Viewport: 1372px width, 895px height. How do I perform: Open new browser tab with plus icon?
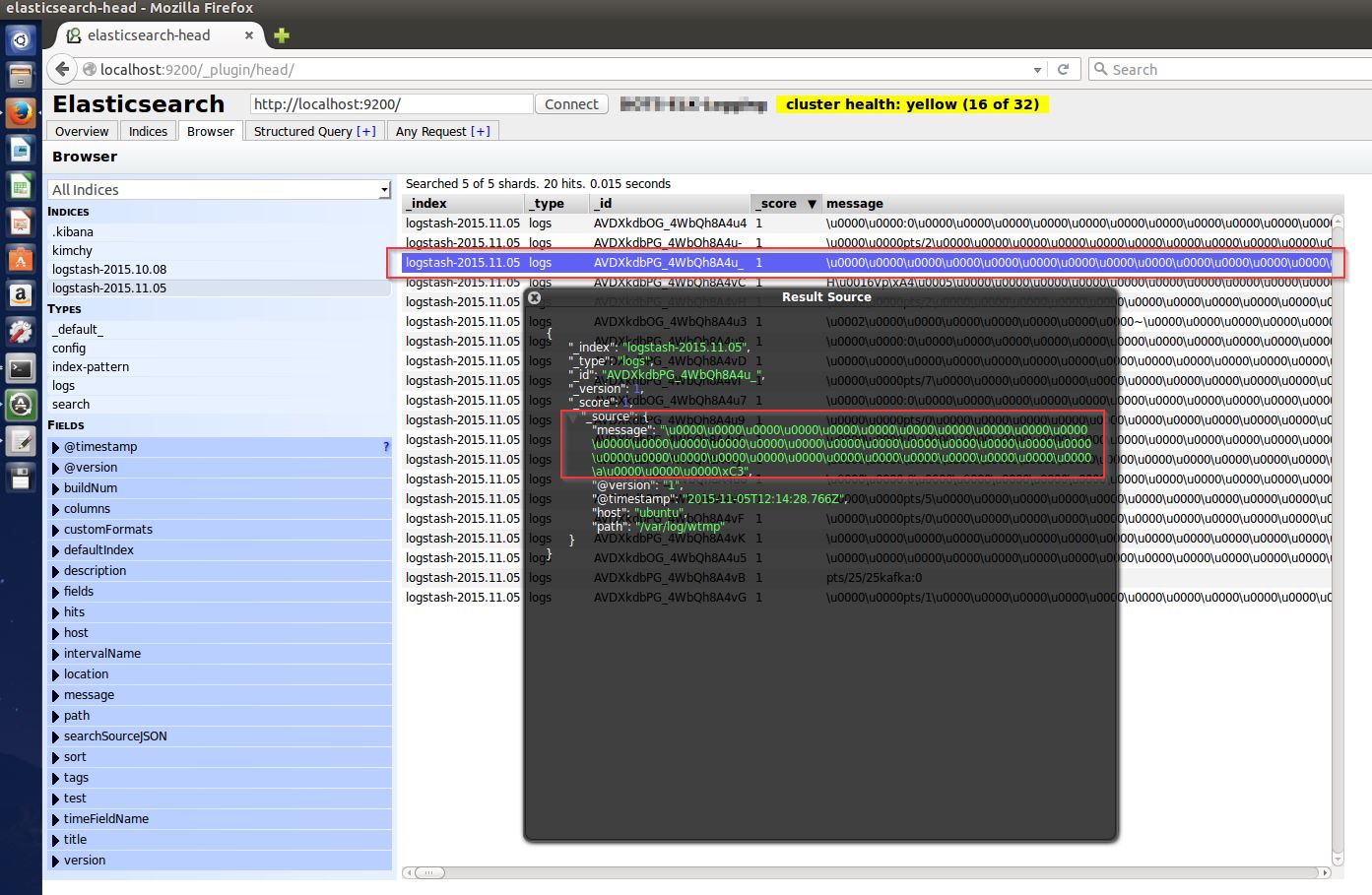(282, 35)
